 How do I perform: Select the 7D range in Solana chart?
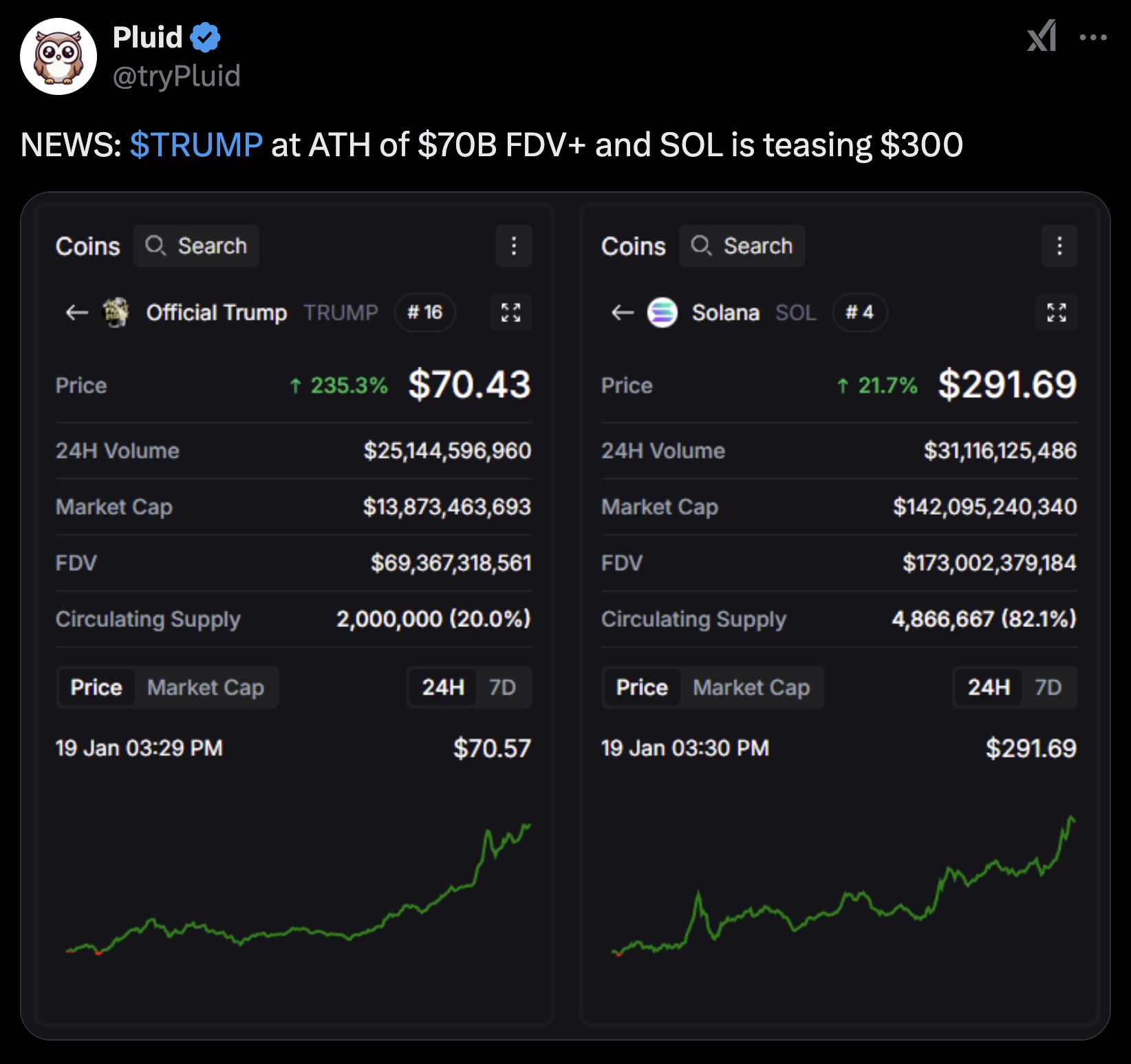click(1048, 687)
